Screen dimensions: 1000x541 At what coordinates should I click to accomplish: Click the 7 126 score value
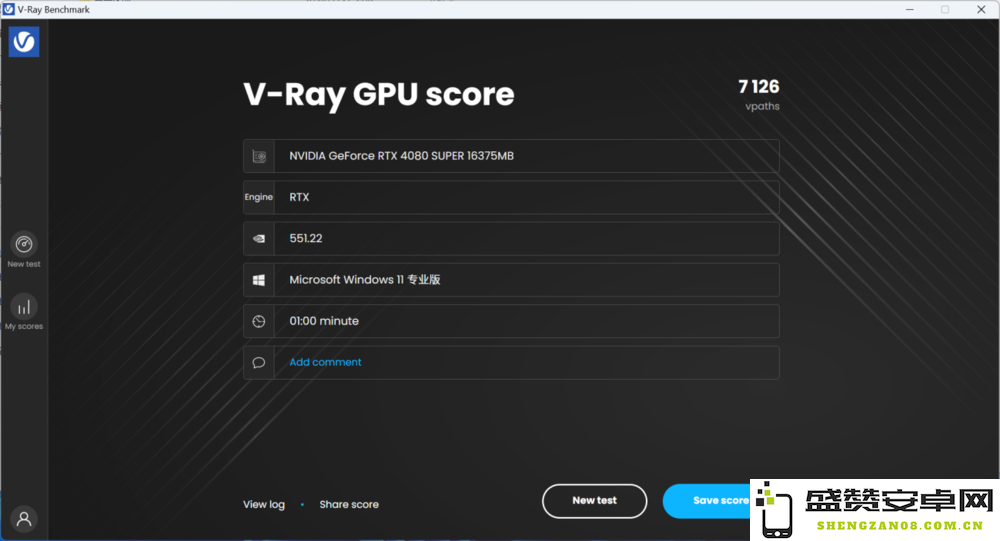click(x=758, y=87)
